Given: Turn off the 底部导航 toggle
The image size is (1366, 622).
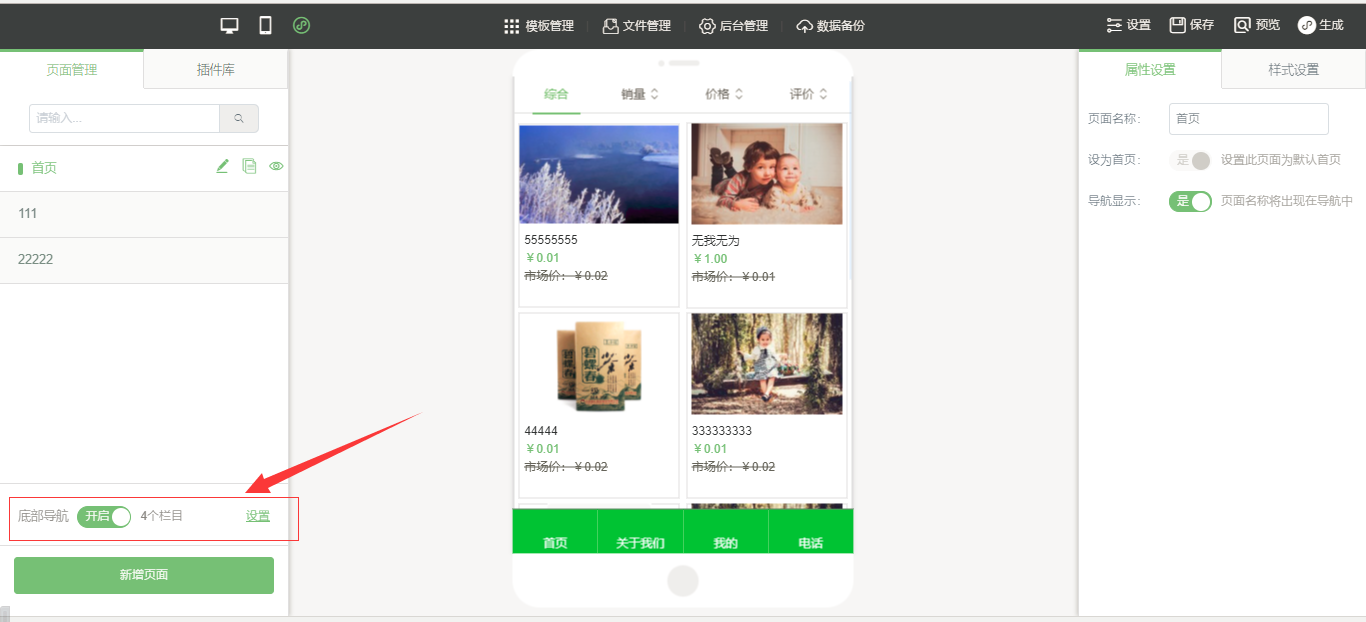Looking at the screenshot, I should pyautogui.click(x=104, y=516).
